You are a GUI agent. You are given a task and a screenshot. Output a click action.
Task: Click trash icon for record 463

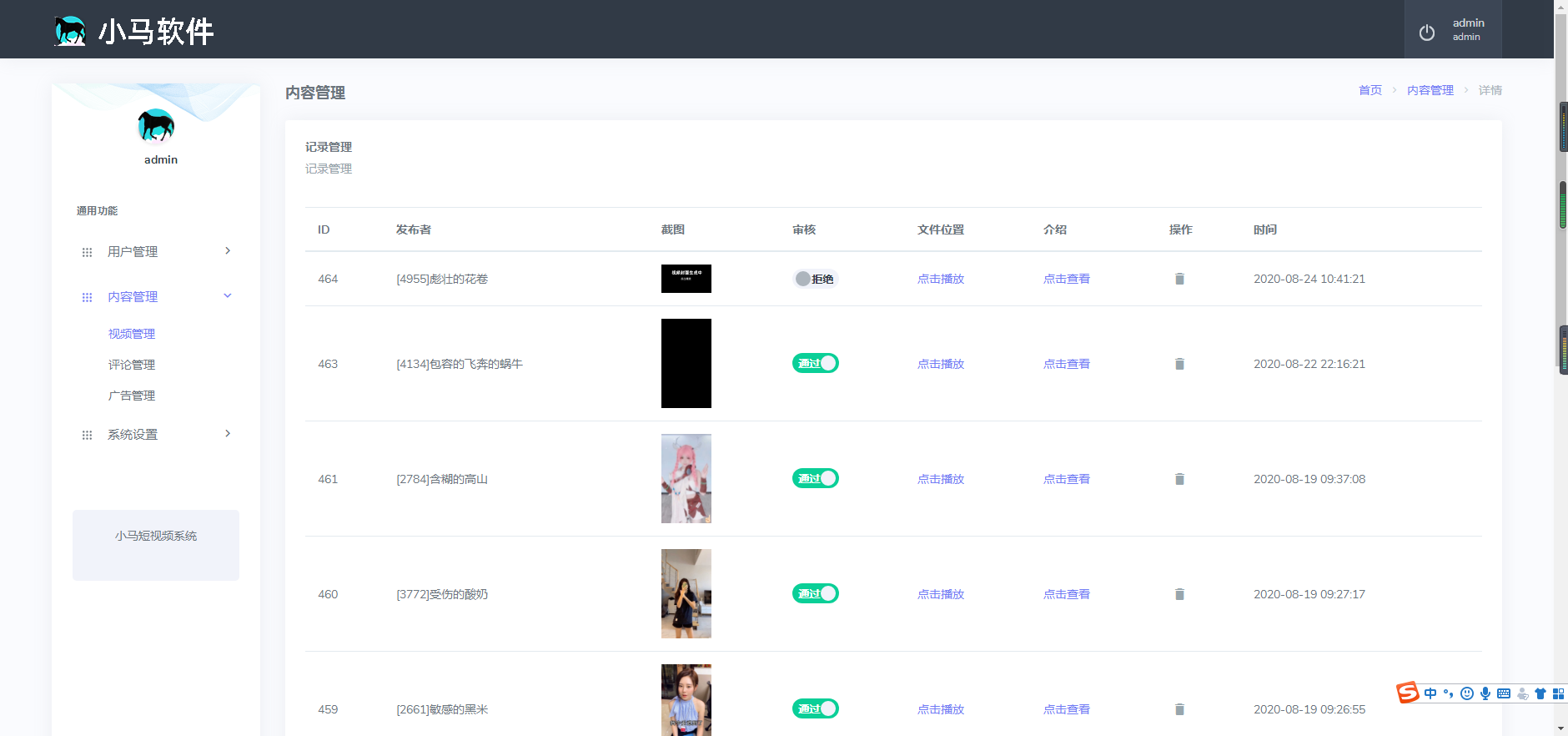point(1179,364)
